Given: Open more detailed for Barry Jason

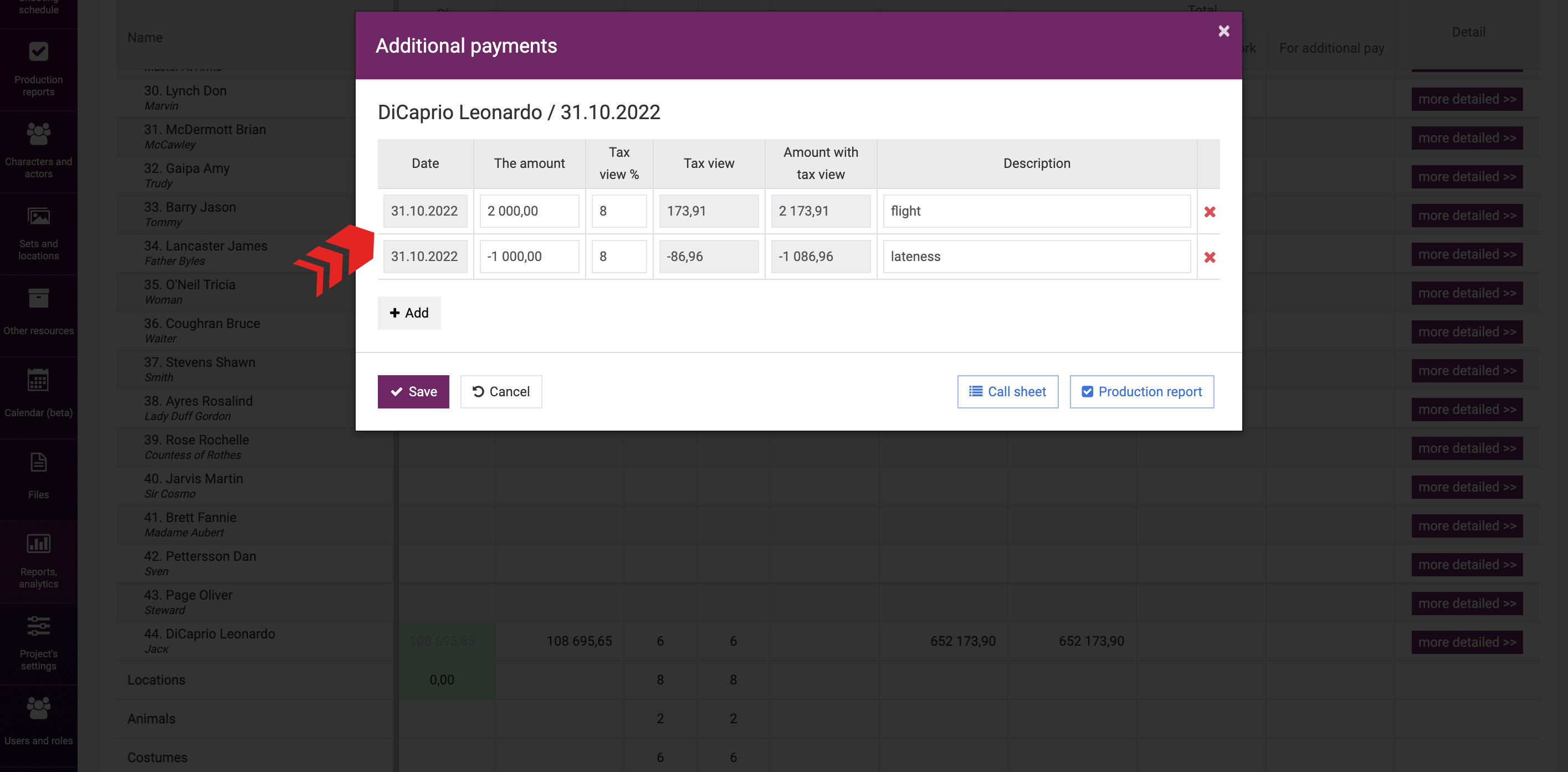Looking at the screenshot, I should (x=1467, y=216).
